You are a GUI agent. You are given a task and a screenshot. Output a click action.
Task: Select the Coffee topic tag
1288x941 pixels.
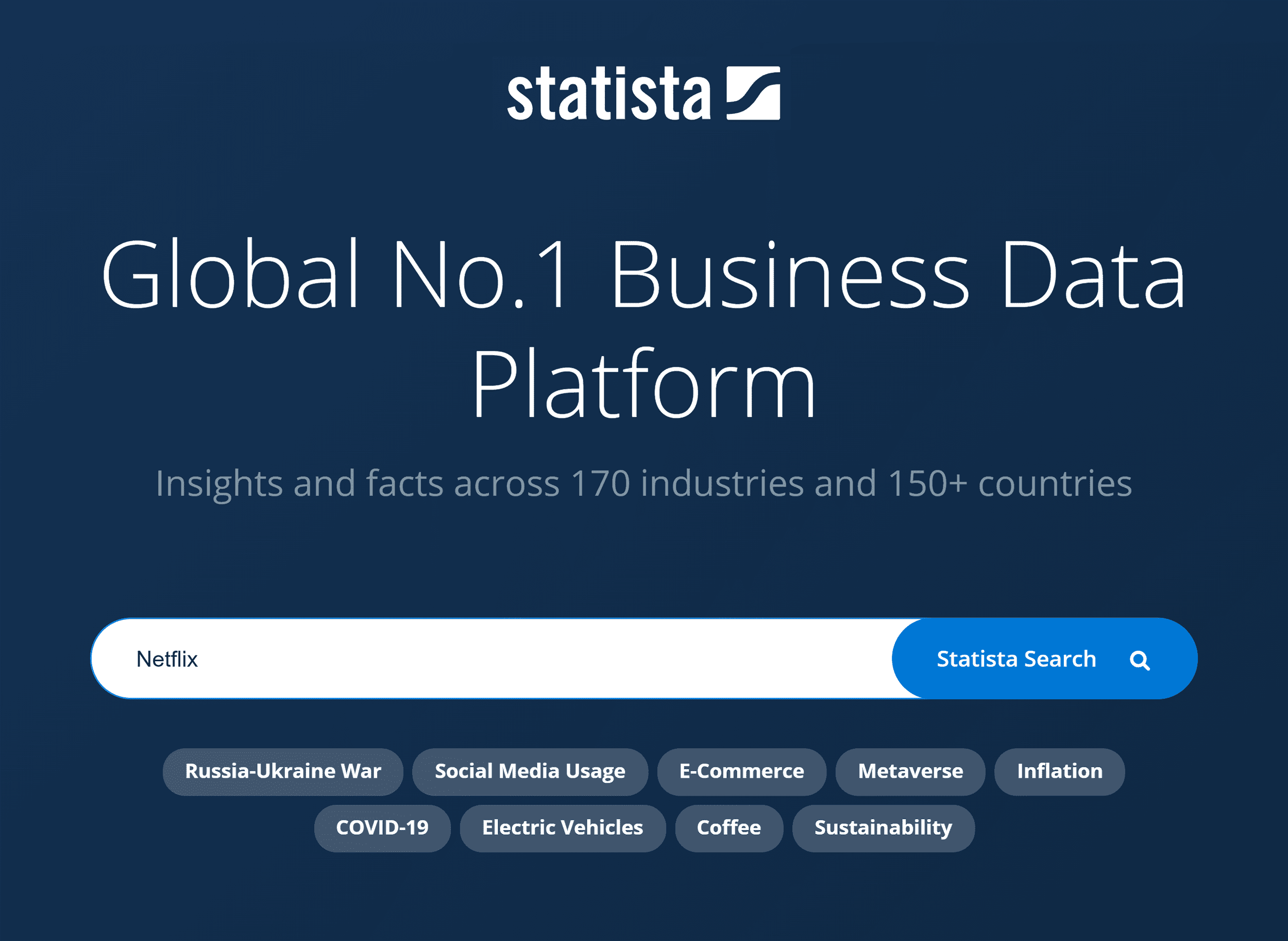(730, 828)
